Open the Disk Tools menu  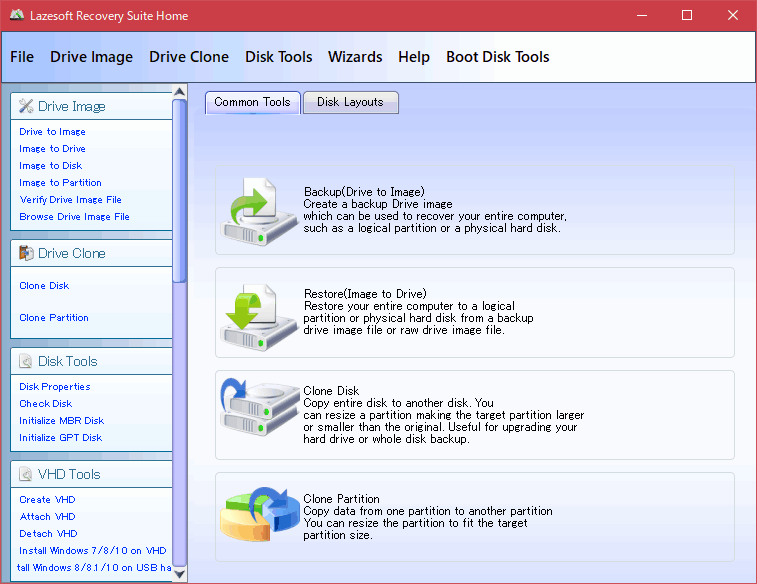[279, 57]
